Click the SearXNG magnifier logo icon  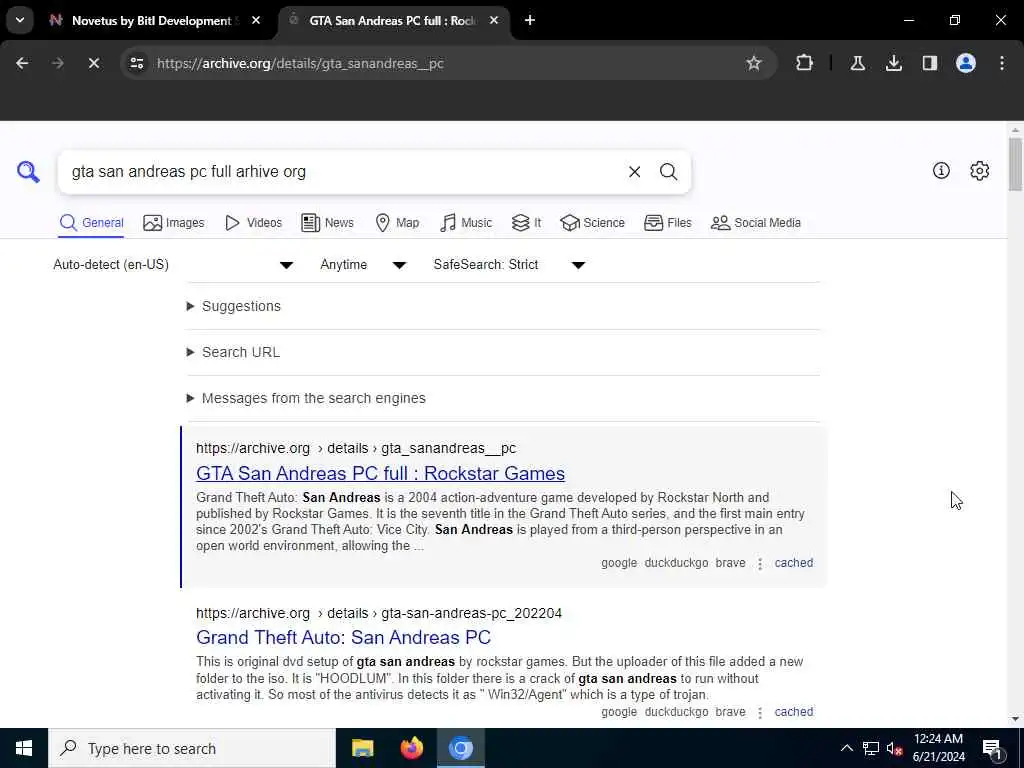pos(28,172)
